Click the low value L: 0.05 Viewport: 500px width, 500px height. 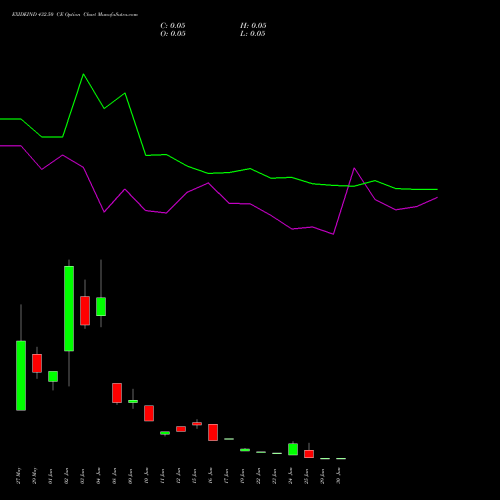tap(253, 34)
